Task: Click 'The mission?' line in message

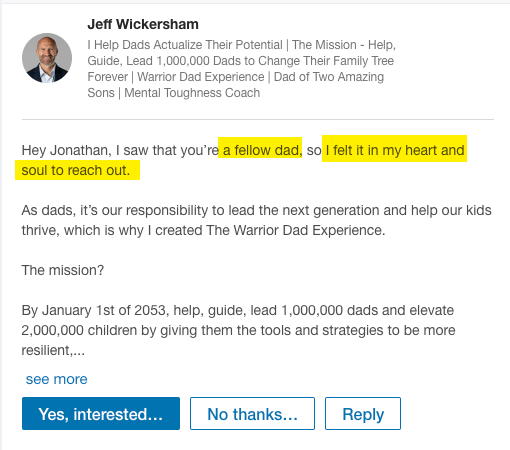Action: coord(63,270)
